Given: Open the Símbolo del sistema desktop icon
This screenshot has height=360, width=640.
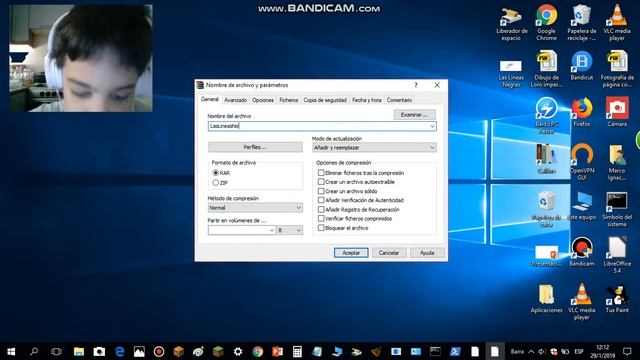Looking at the screenshot, I should click(x=617, y=209).
